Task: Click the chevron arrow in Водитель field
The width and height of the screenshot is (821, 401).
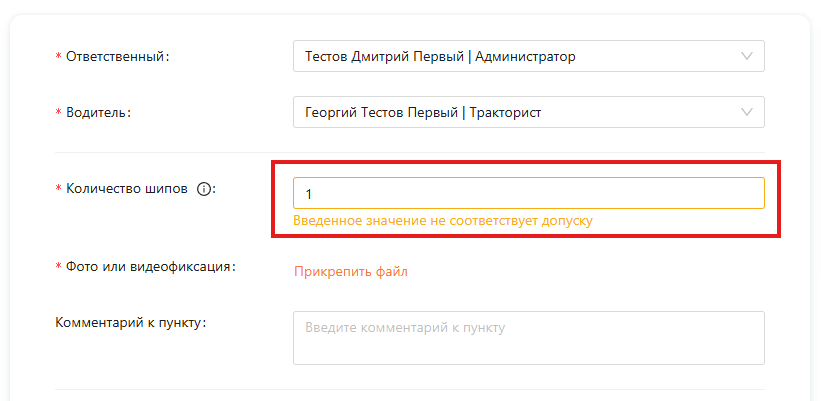Action: [x=747, y=112]
